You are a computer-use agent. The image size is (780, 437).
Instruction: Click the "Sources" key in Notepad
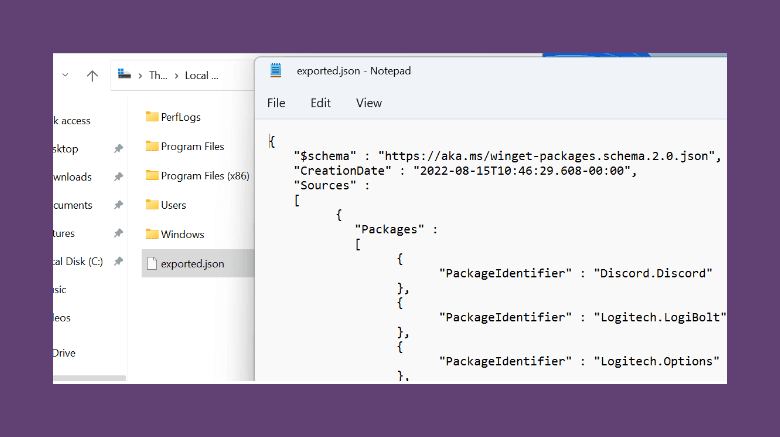(x=325, y=186)
